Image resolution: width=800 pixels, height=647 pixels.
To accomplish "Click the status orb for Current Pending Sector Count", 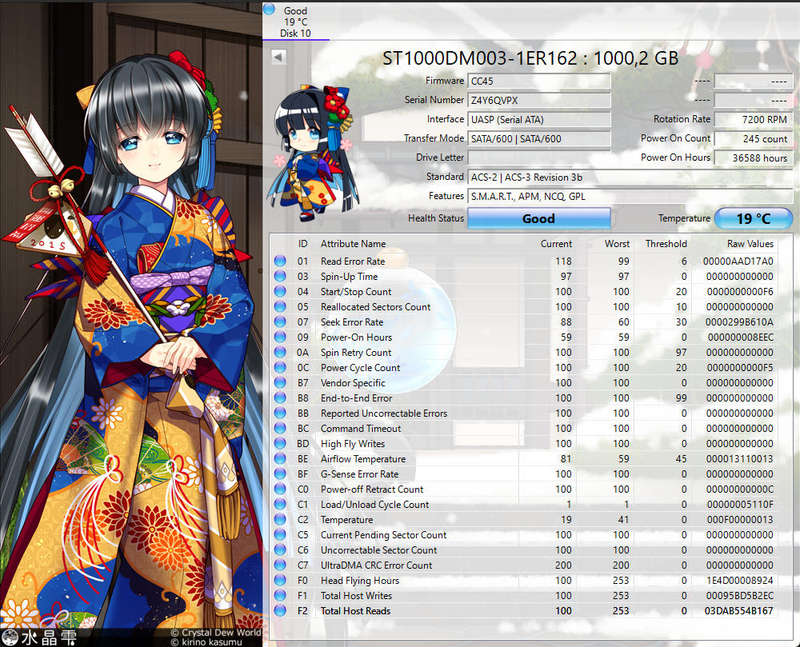I will coord(280,535).
